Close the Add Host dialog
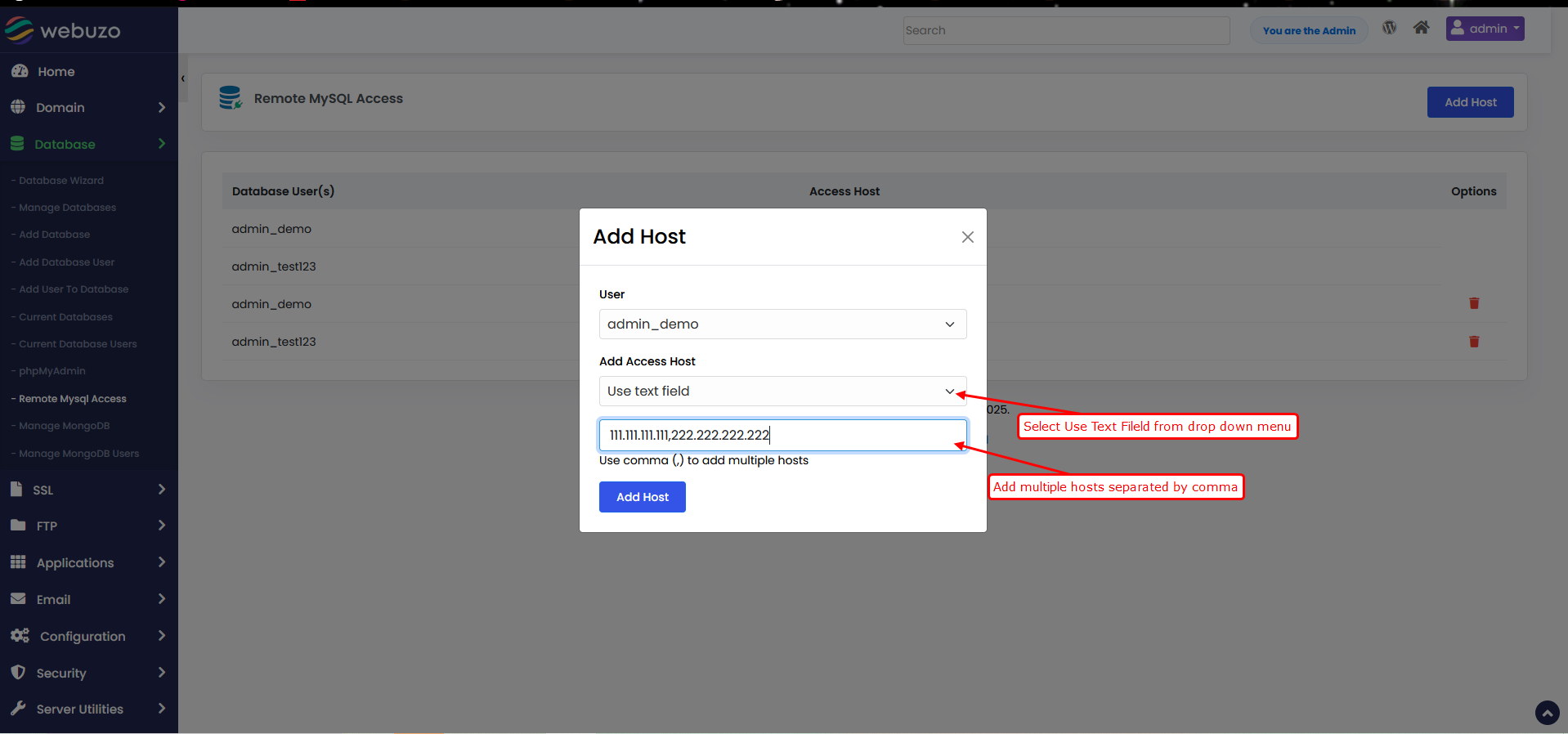1568x734 pixels. (x=967, y=237)
